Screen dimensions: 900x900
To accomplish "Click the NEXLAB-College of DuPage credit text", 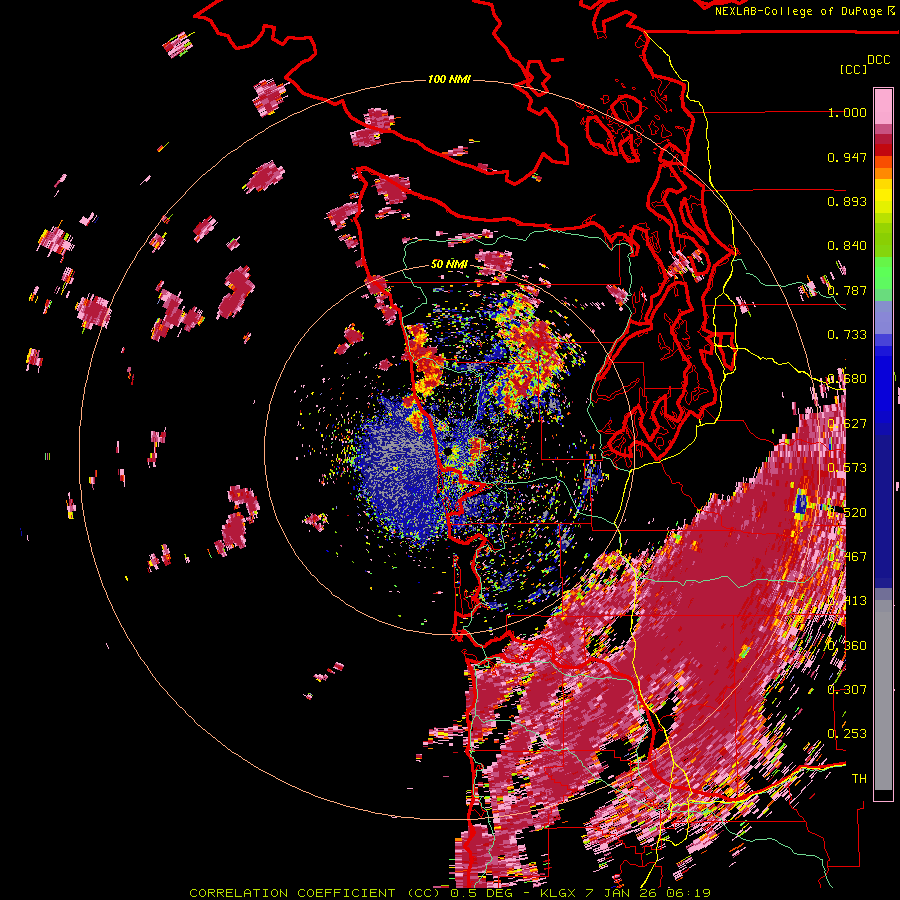I will pos(800,11).
